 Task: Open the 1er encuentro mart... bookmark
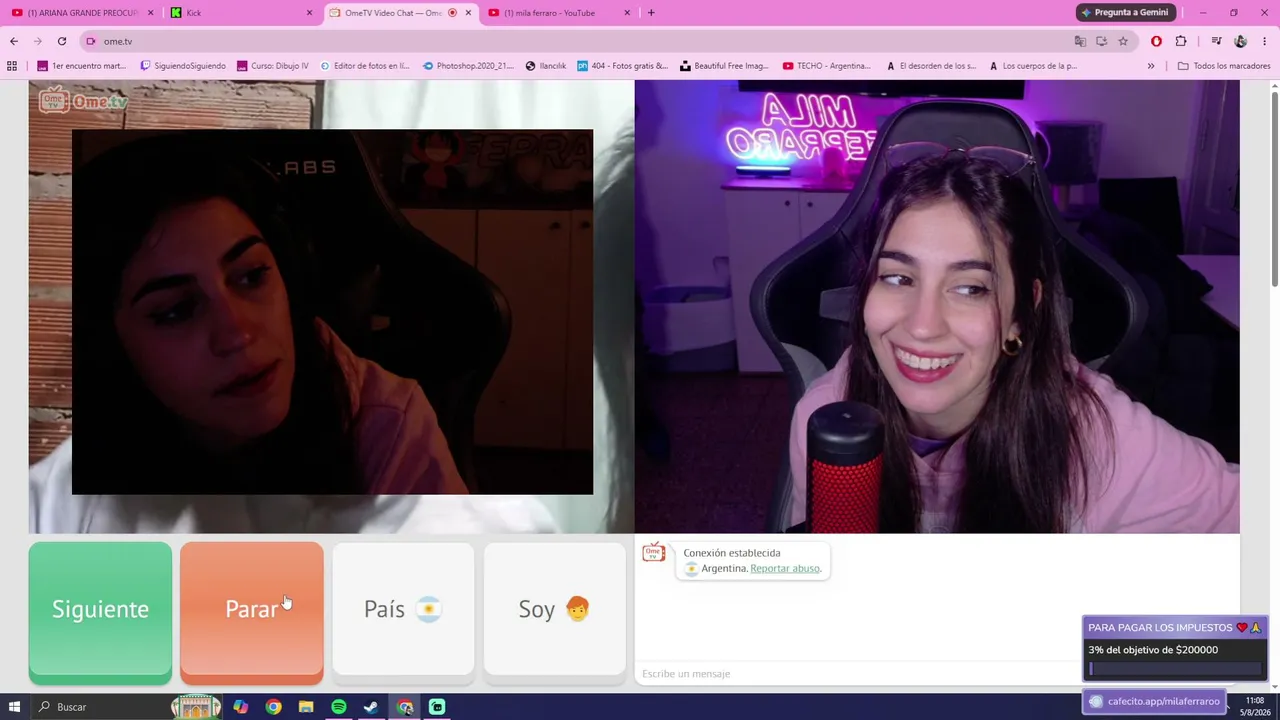click(82, 66)
